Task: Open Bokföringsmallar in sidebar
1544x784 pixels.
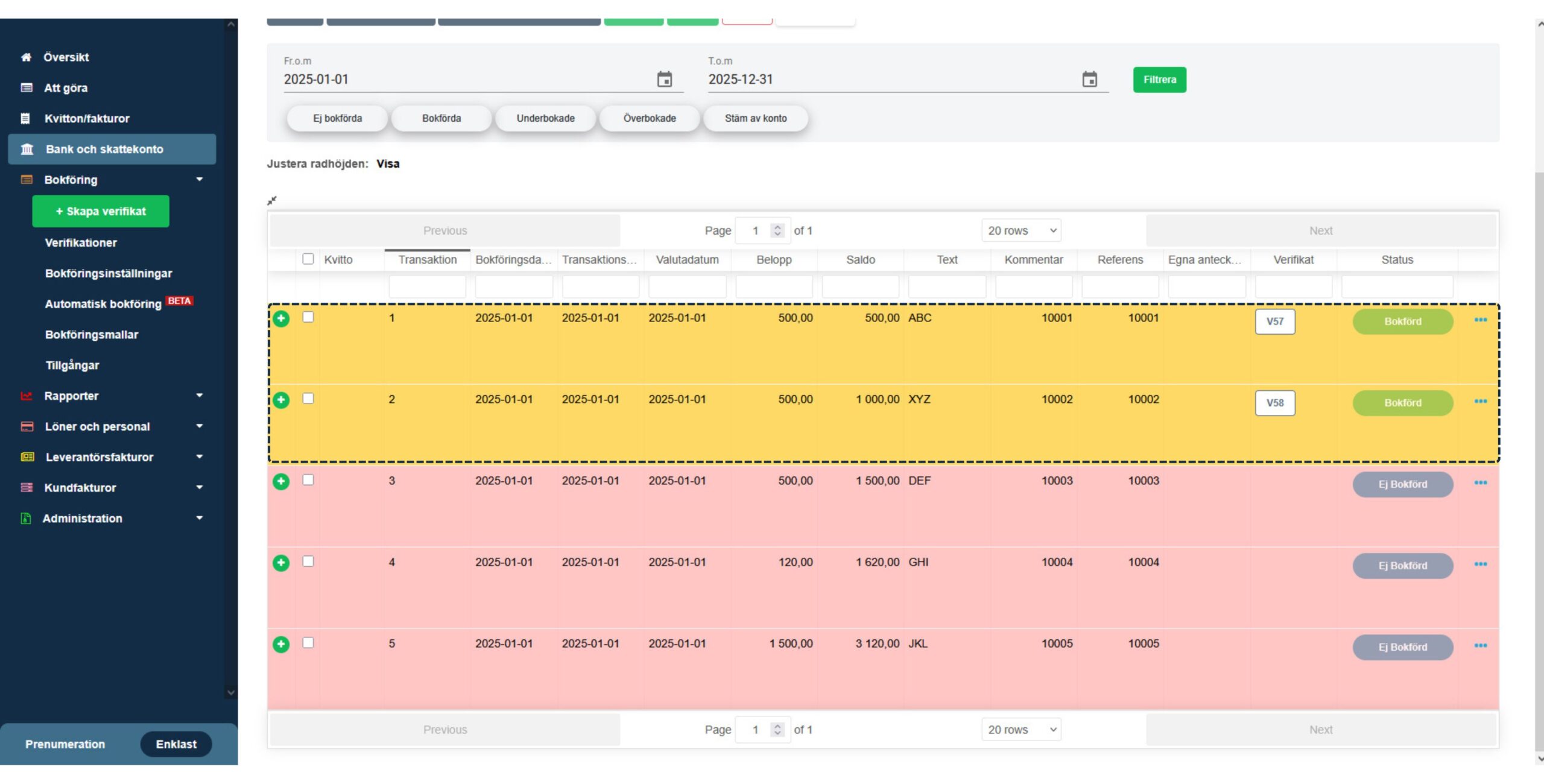Action: click(92, 335)
